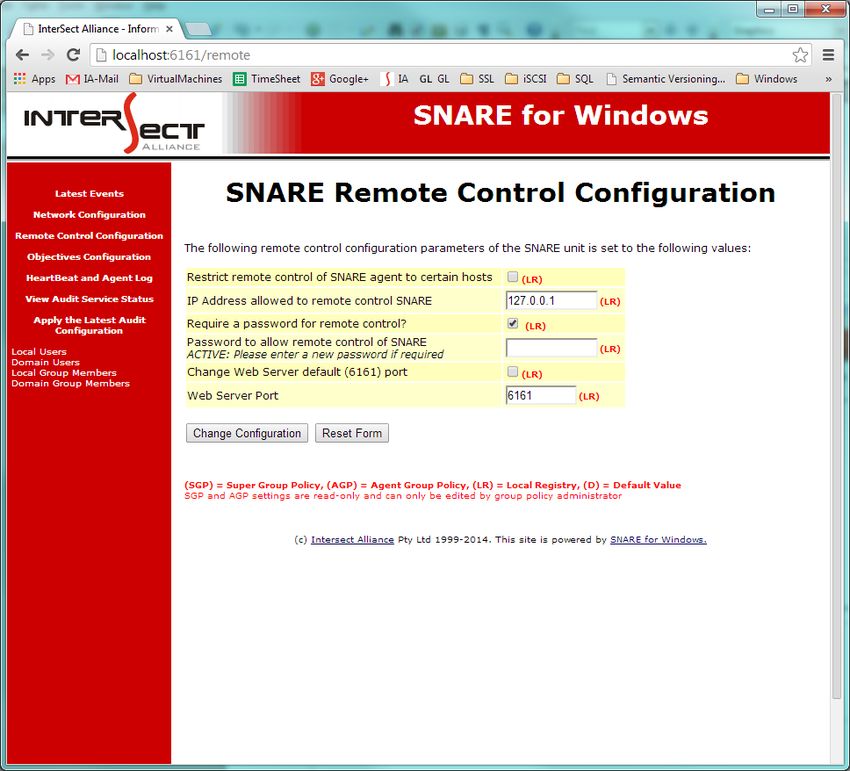The height and width of the screenshot is (771, 850).
Task: Open the Domain Users link
Action: pos(46,362)
